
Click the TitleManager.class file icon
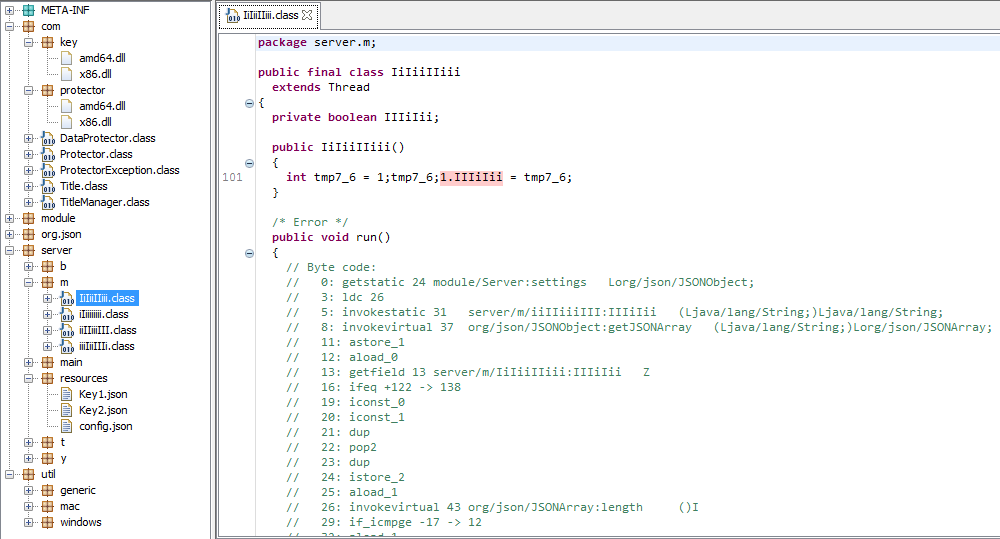point(47,202)
